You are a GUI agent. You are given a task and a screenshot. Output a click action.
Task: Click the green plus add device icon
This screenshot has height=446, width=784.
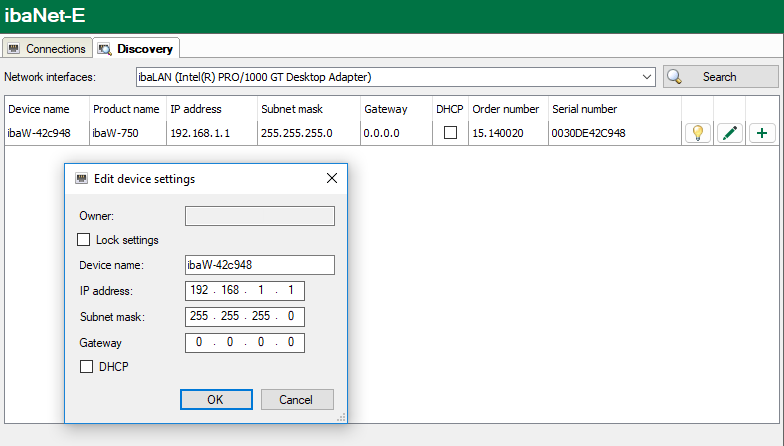pos(761,133)
